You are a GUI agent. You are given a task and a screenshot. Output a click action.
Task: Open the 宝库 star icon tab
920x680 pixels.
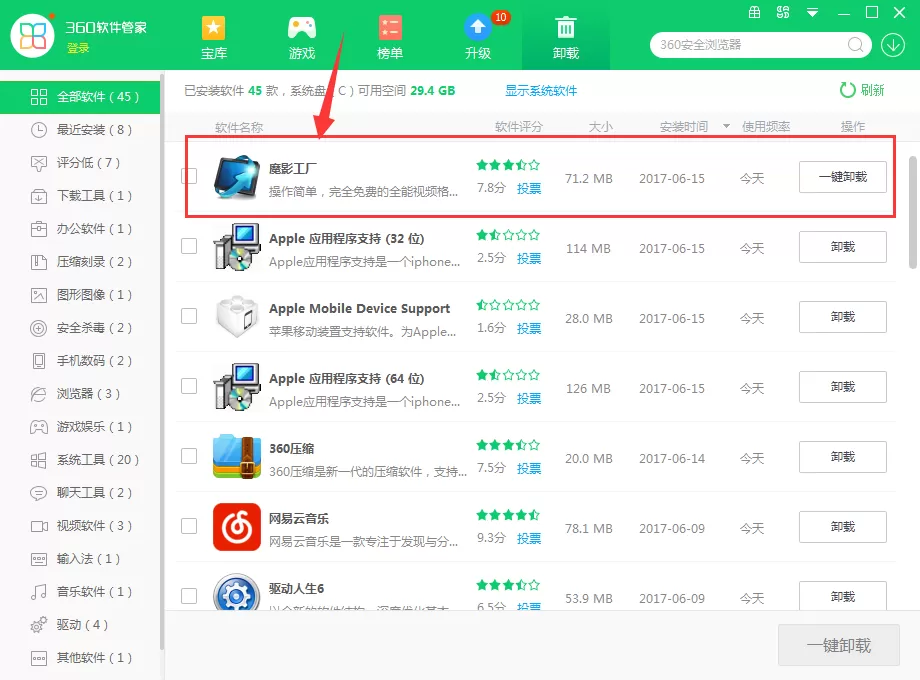point(214,38)
